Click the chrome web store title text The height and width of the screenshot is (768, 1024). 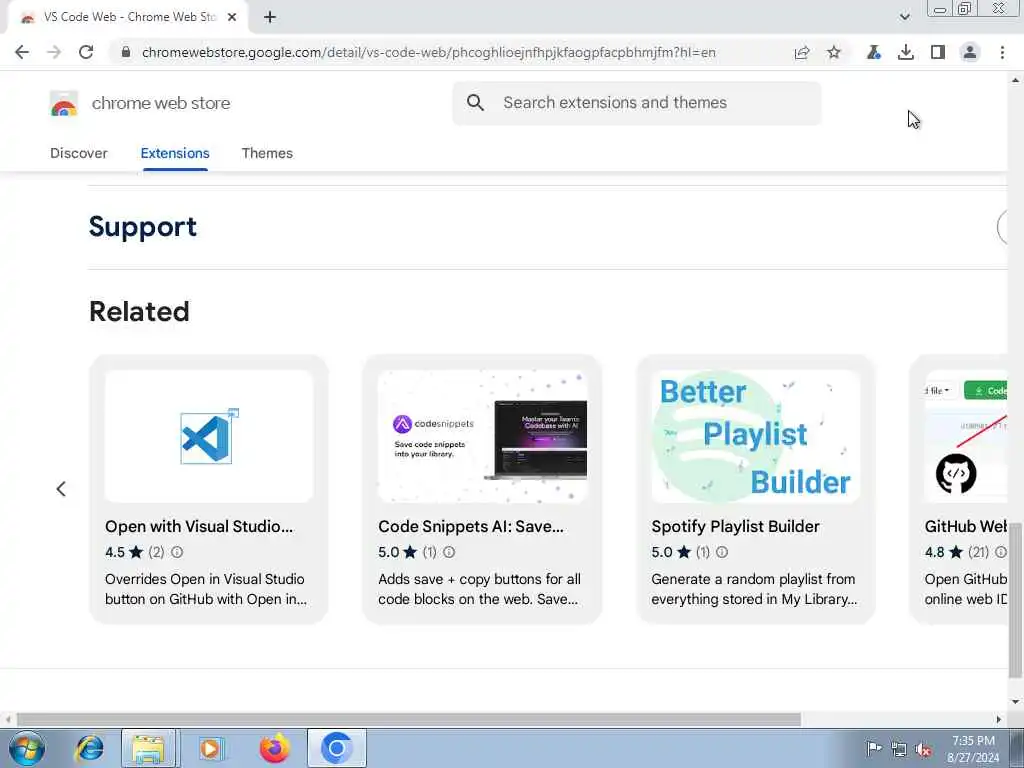161,103
